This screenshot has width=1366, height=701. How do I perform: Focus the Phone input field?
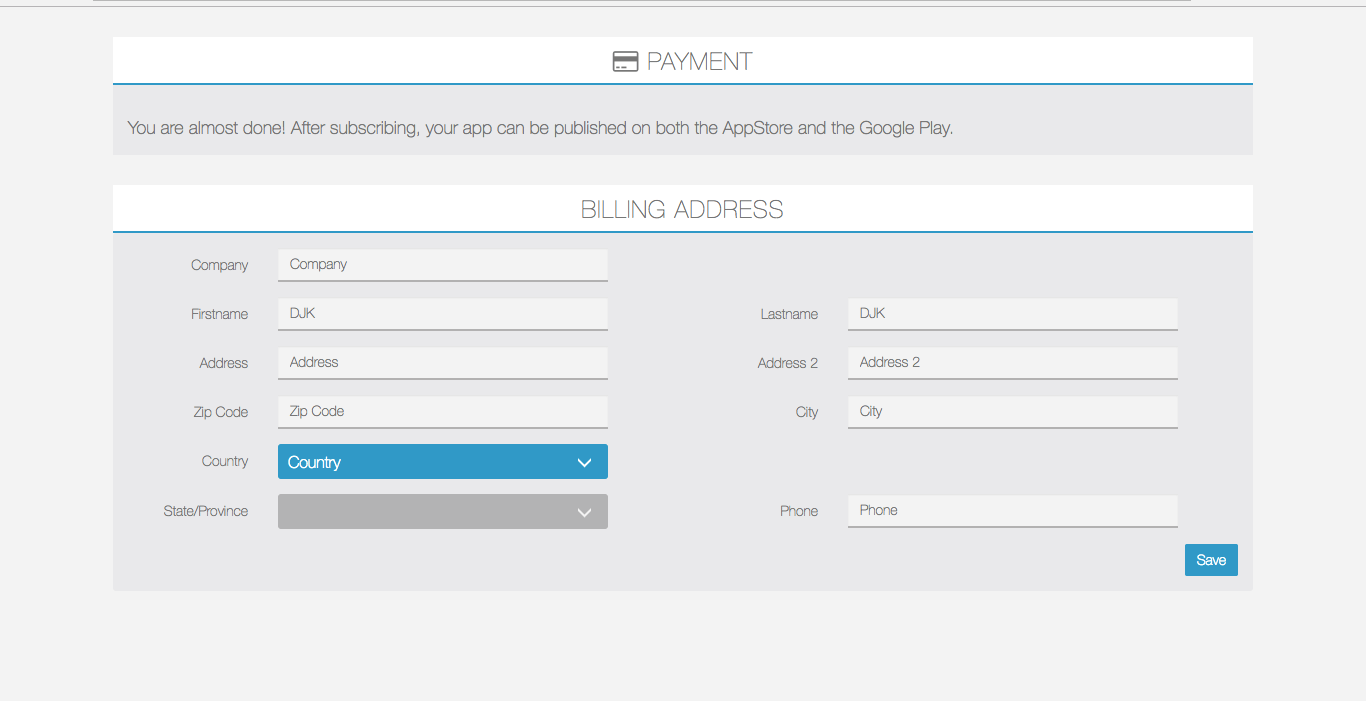(1013, 511)
